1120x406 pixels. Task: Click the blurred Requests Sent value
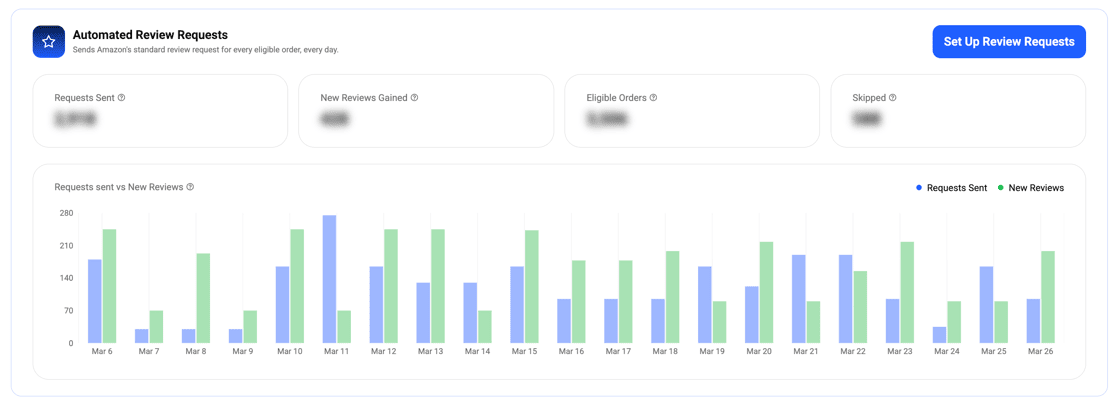pos(75,119)
